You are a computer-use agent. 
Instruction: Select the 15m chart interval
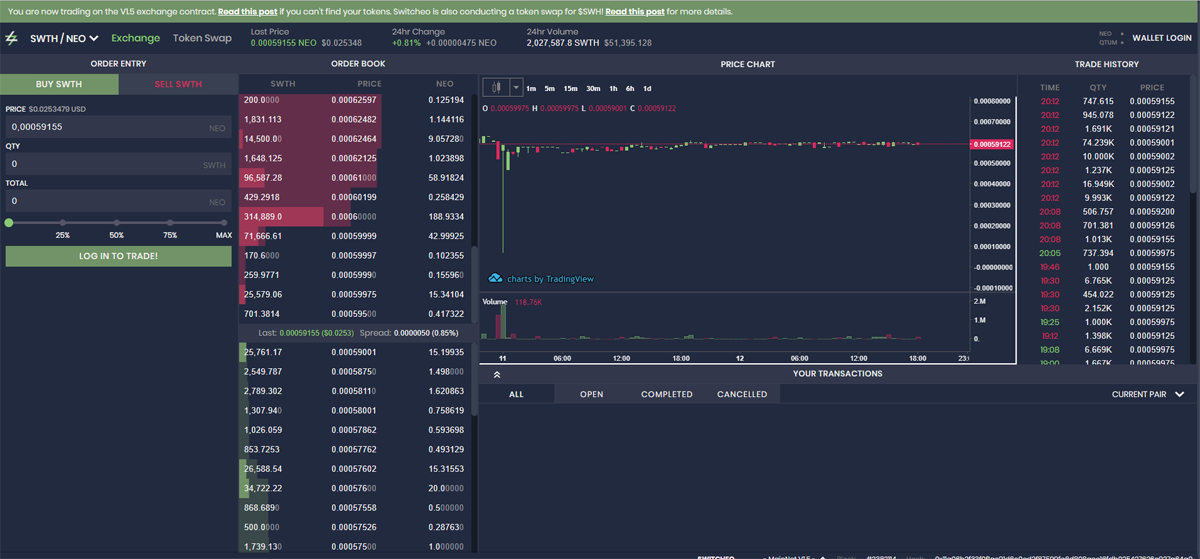coord(570,88)
